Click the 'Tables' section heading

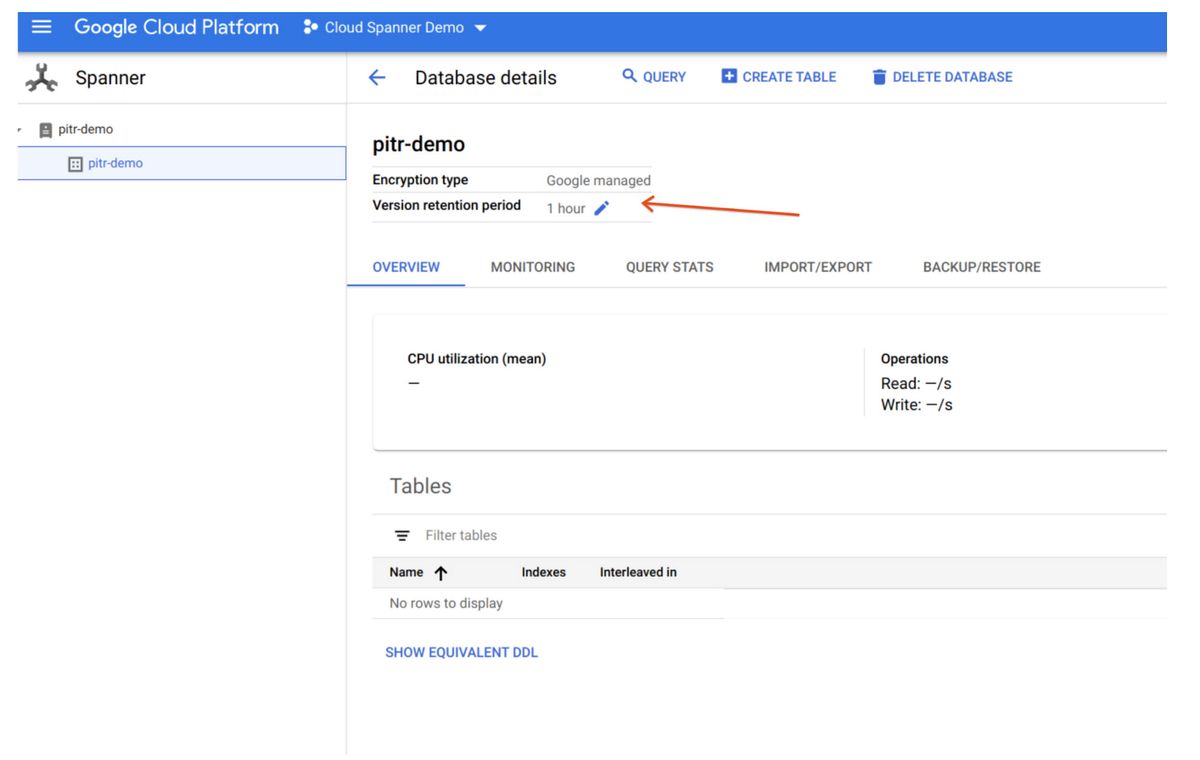pos(421,486)
